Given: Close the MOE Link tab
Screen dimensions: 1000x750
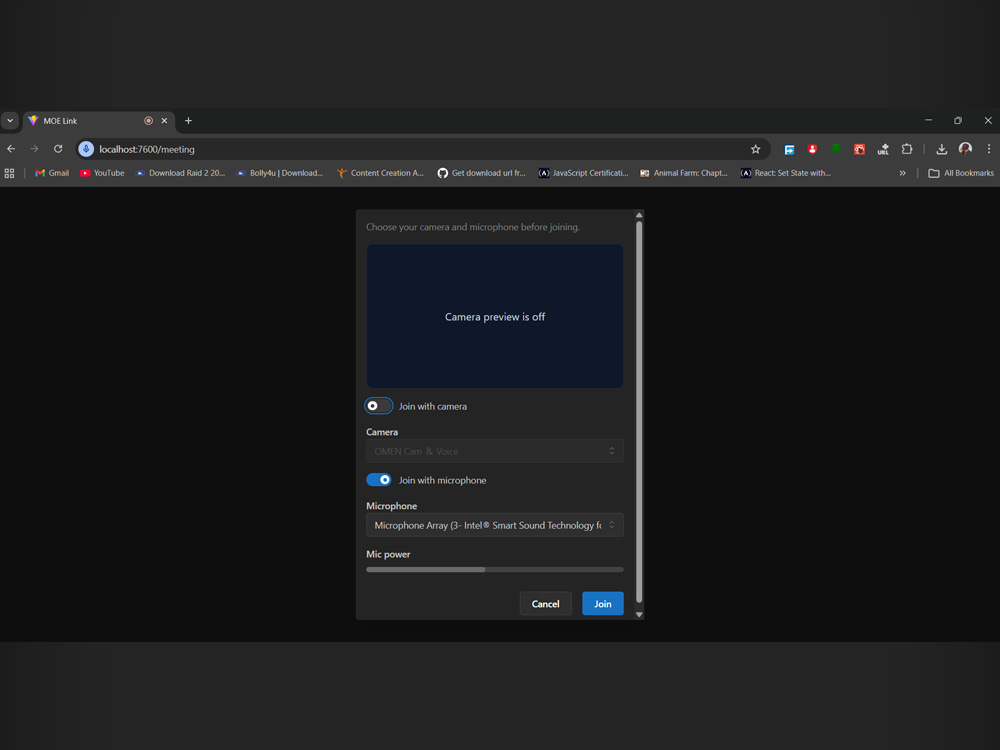Looking at the screenshot, I should coord(164,121).
